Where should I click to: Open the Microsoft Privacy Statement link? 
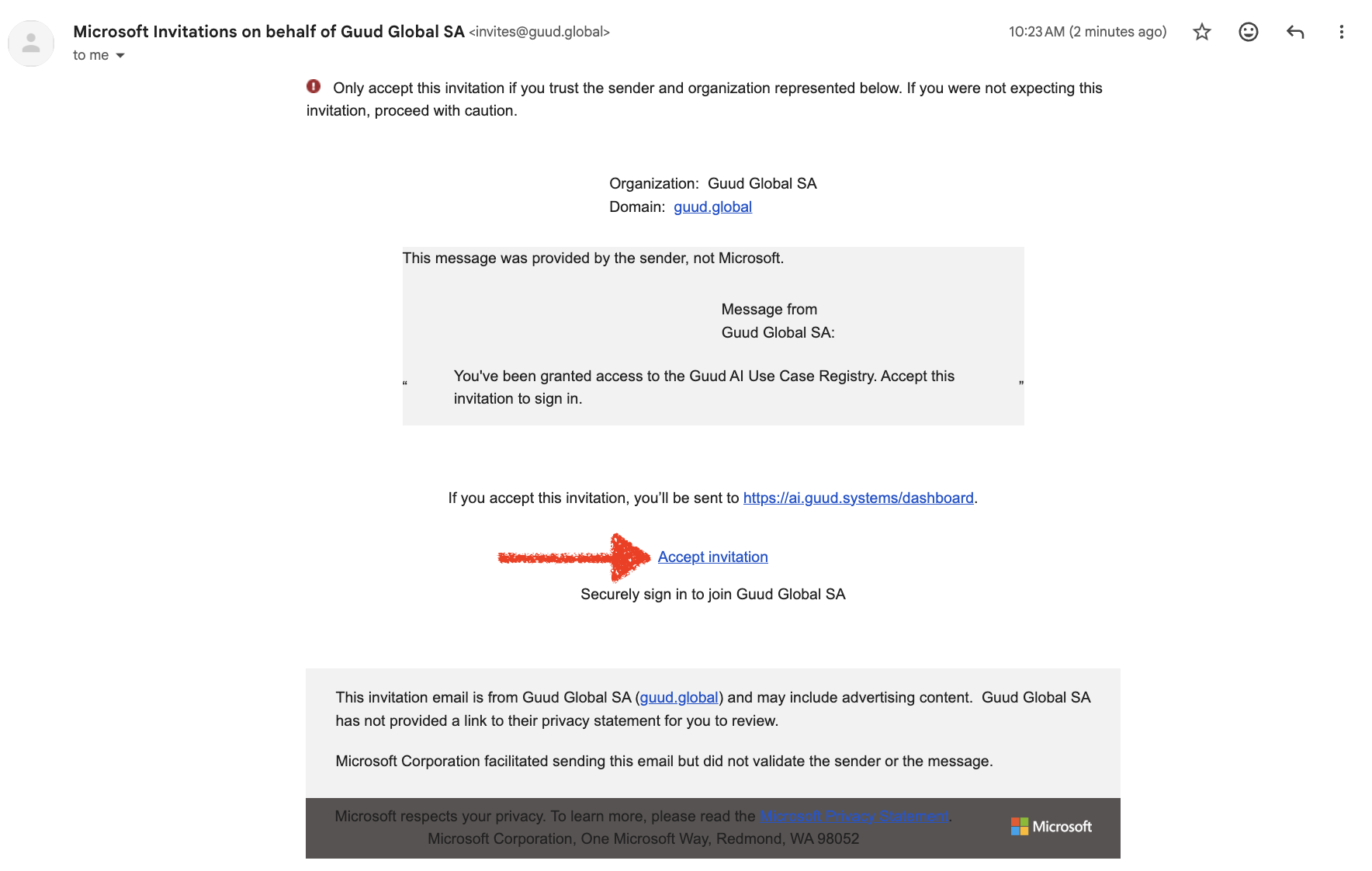[x=854, y=816]
